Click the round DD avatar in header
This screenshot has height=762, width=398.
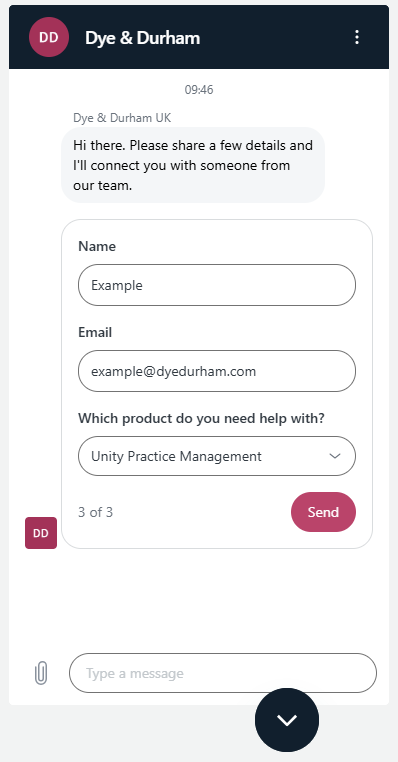click(49, 37)
